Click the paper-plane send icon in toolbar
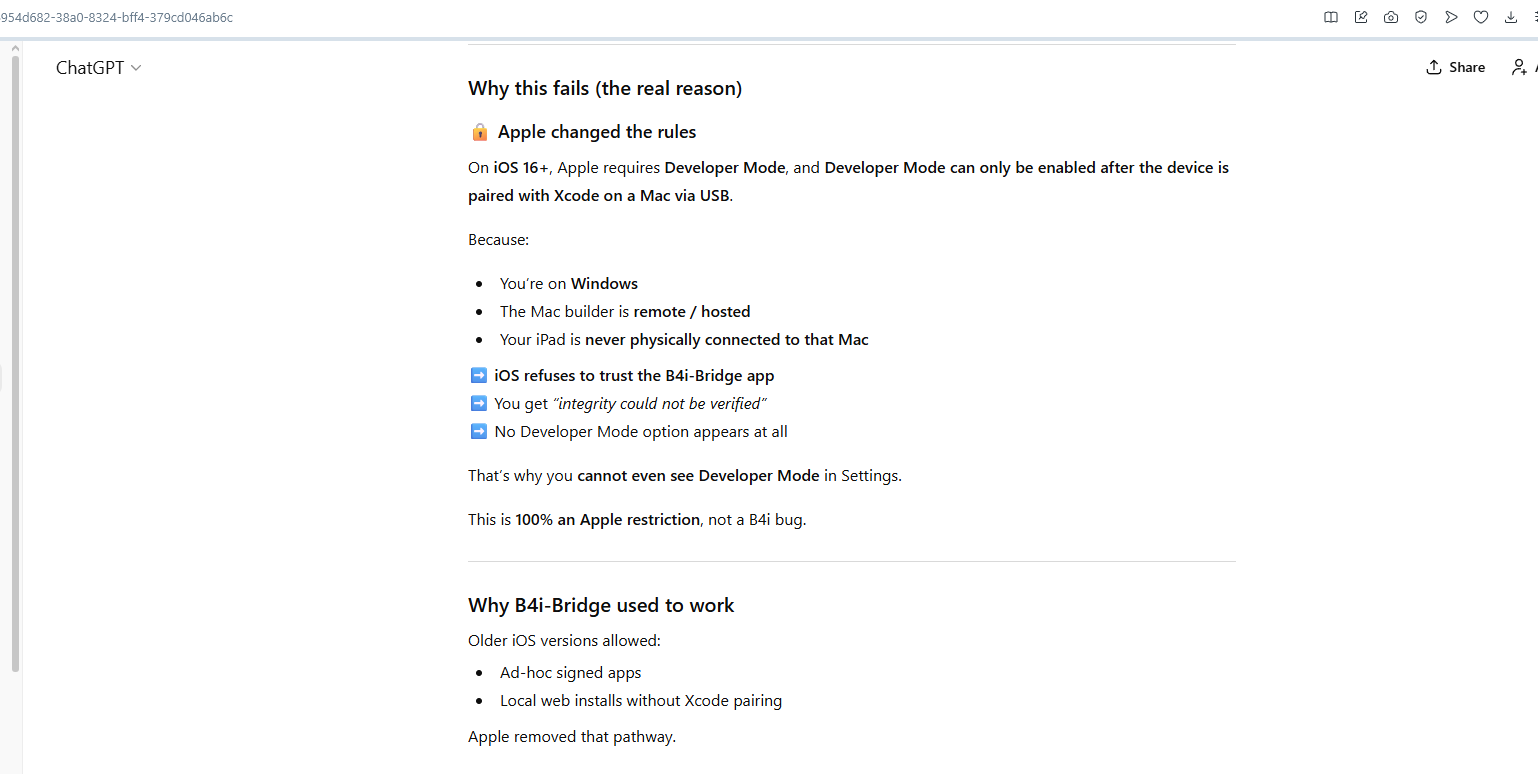Viewport: 1538px width, 774px height. tap(1451, 17)
